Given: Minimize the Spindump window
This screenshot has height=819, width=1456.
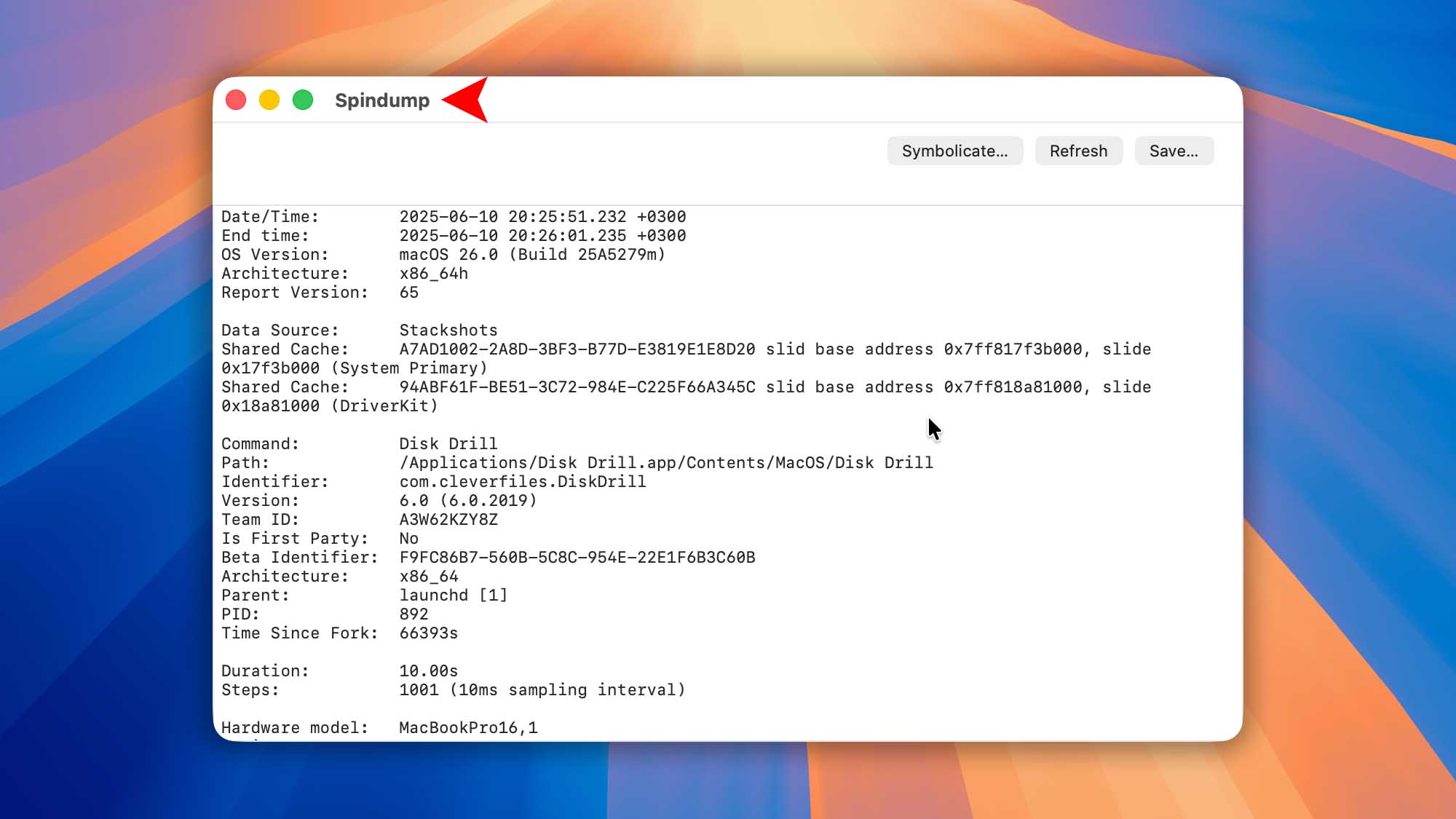Looking at the screenshot, I should click(x=269, y=100).
